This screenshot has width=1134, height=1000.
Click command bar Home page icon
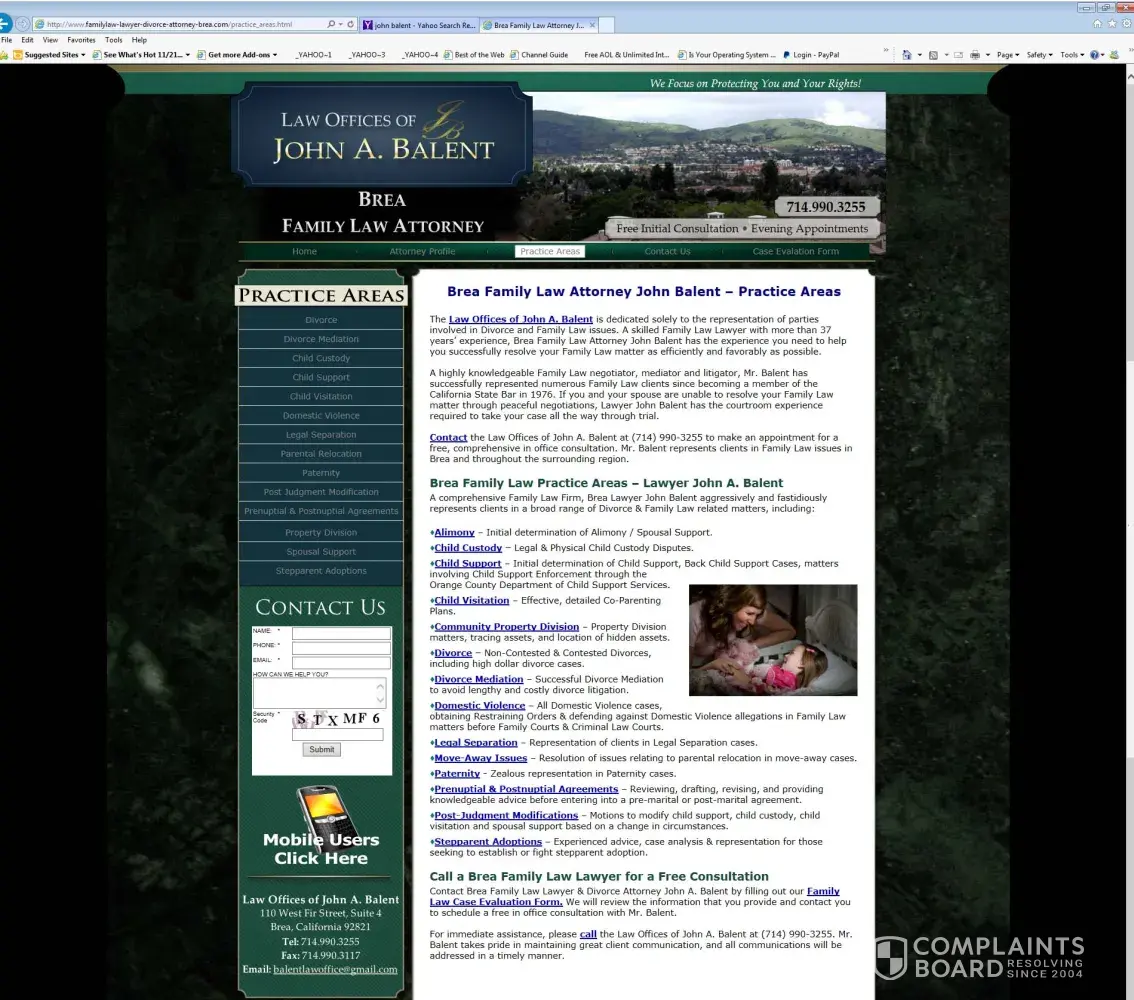pyautogui.click(x=906, y=55)
